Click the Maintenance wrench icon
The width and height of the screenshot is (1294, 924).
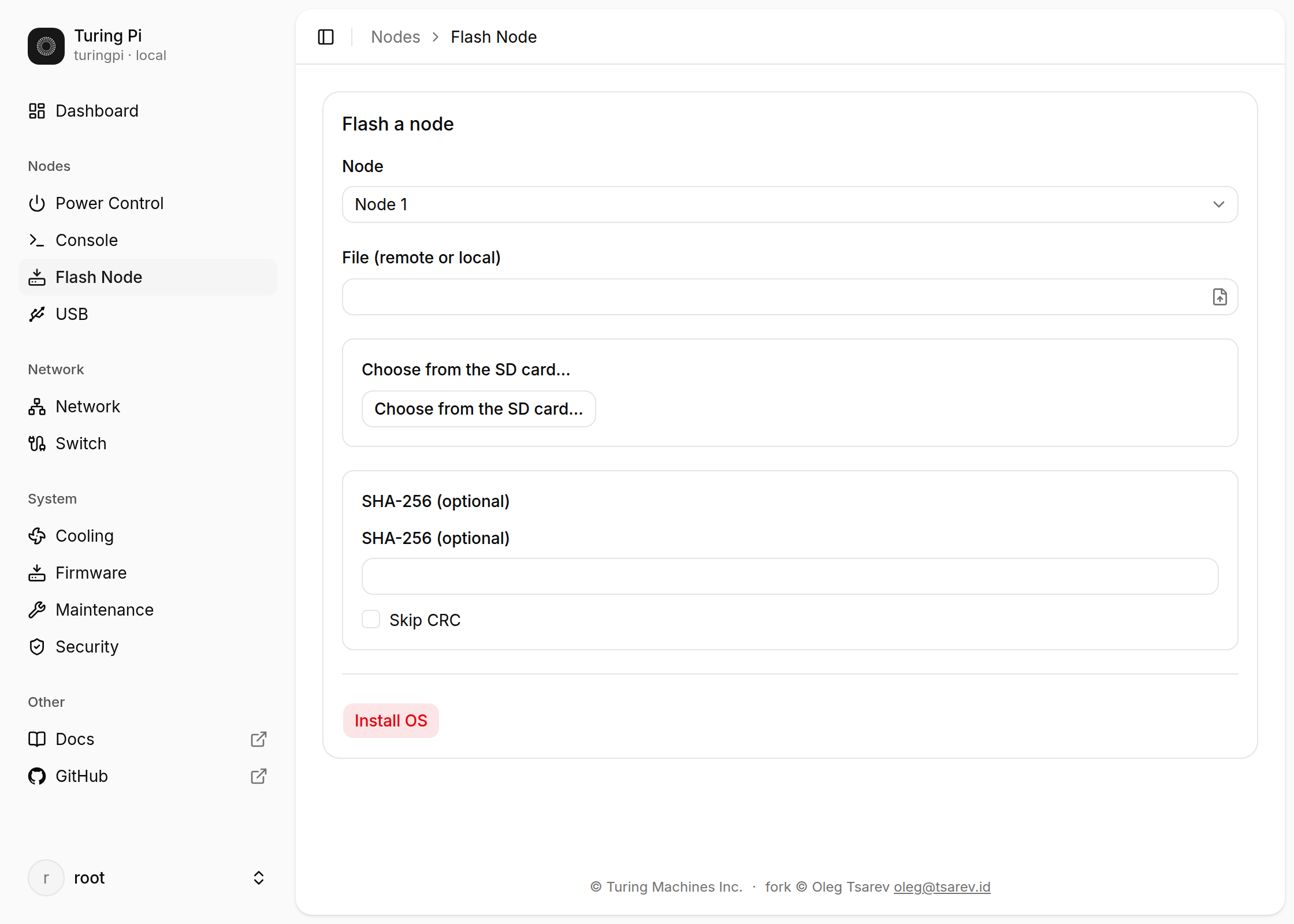pos(37,610)
